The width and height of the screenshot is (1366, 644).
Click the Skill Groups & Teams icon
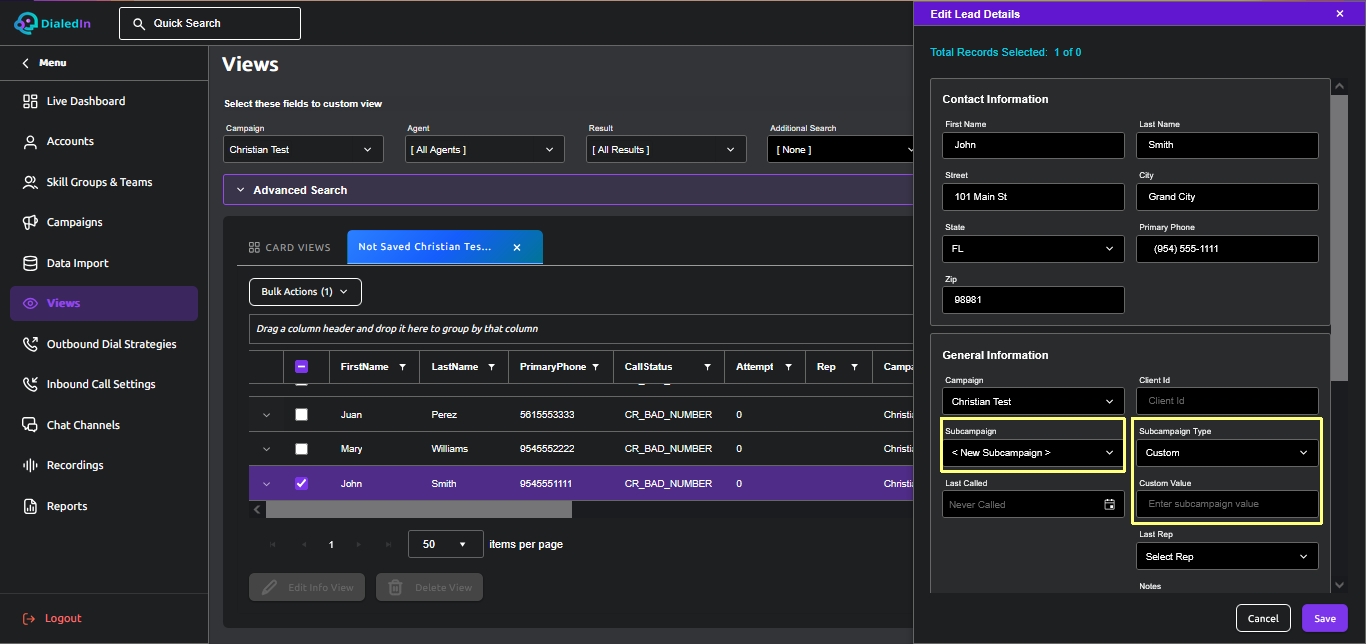30,182
